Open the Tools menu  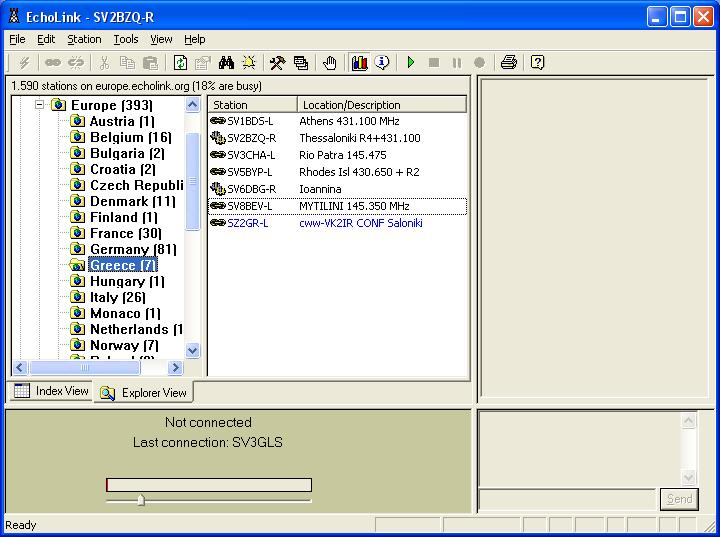point(126,40)
